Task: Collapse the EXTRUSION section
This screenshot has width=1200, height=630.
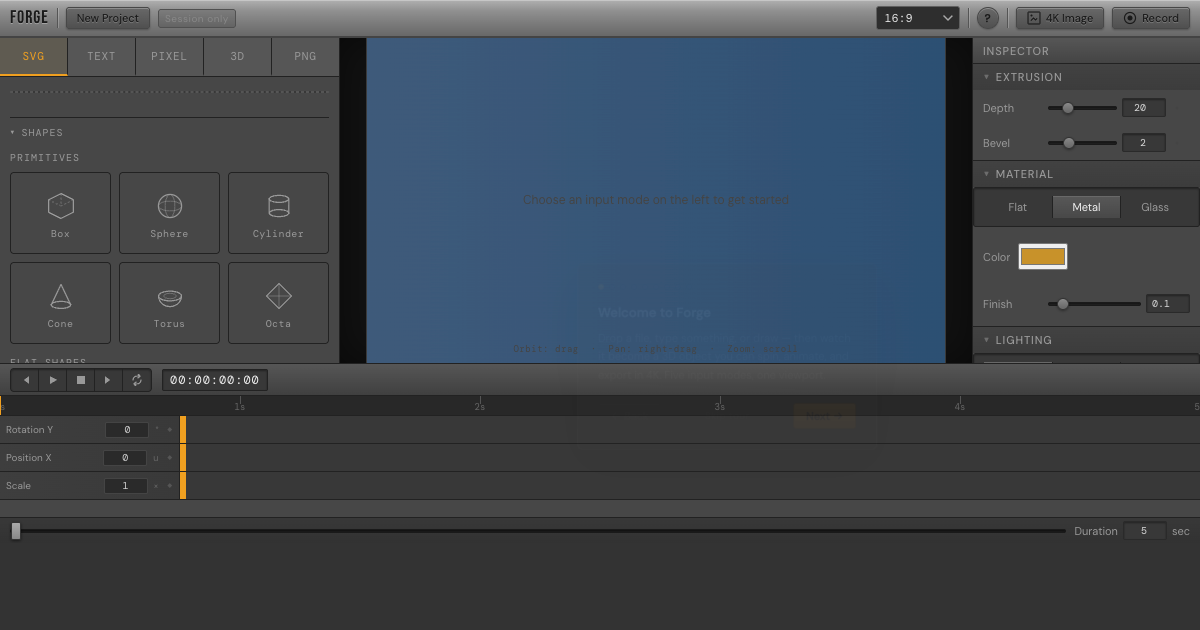Action: tap(1086, 77)
